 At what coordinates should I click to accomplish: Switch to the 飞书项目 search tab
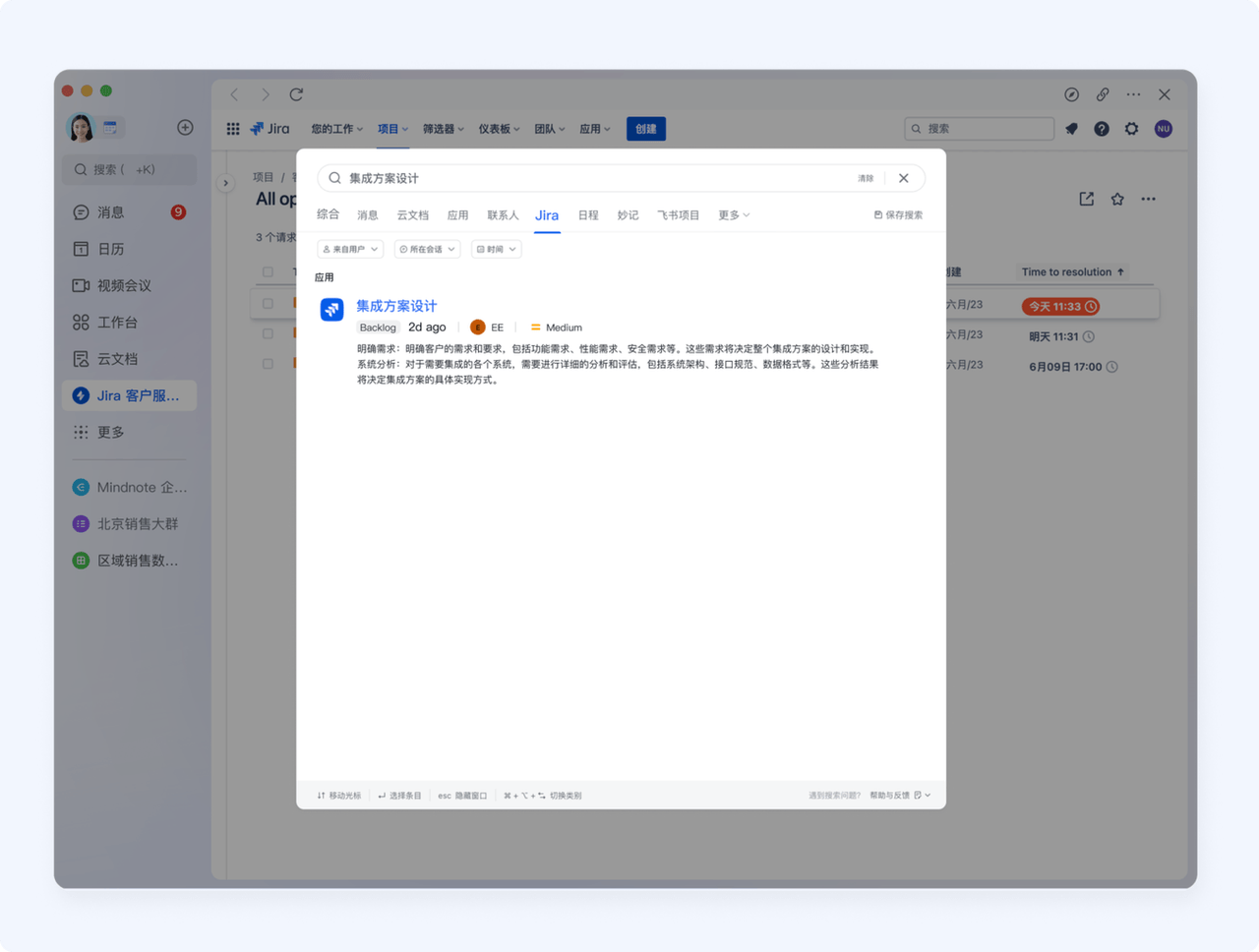point(679,214)
